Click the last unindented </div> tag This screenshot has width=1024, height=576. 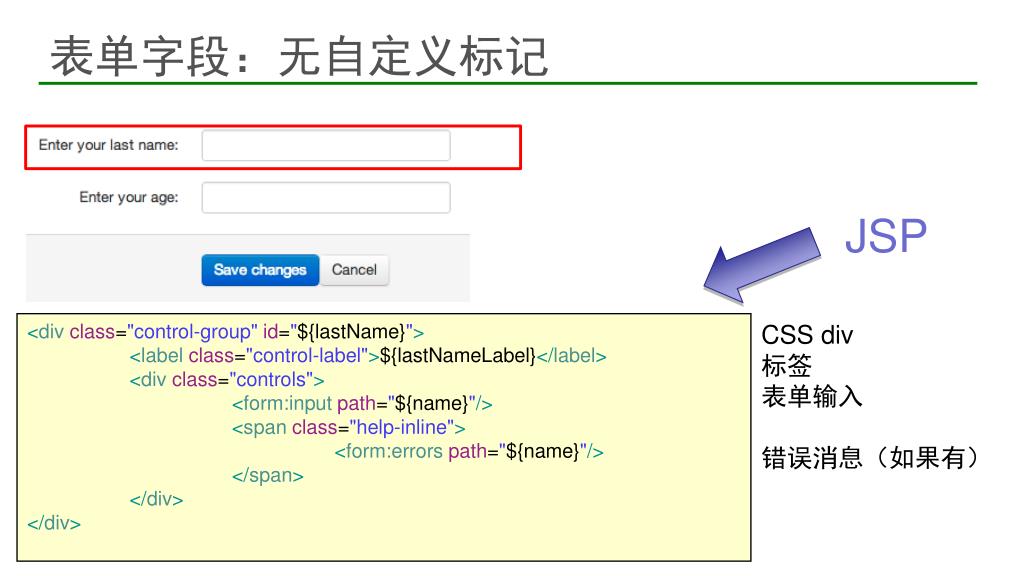click(x=54, y=523)
